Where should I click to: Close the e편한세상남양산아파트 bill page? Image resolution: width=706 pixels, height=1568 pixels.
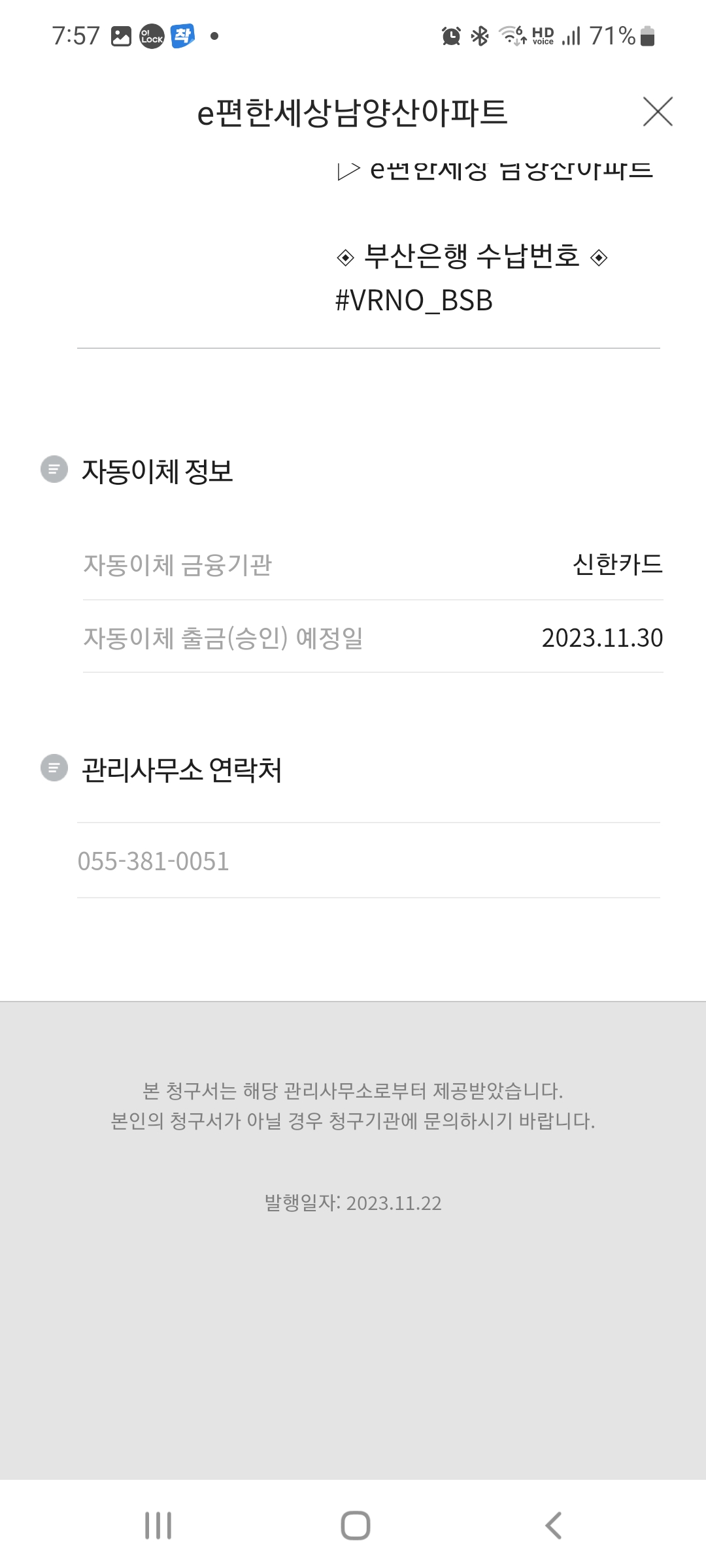(x=658, y=112)
